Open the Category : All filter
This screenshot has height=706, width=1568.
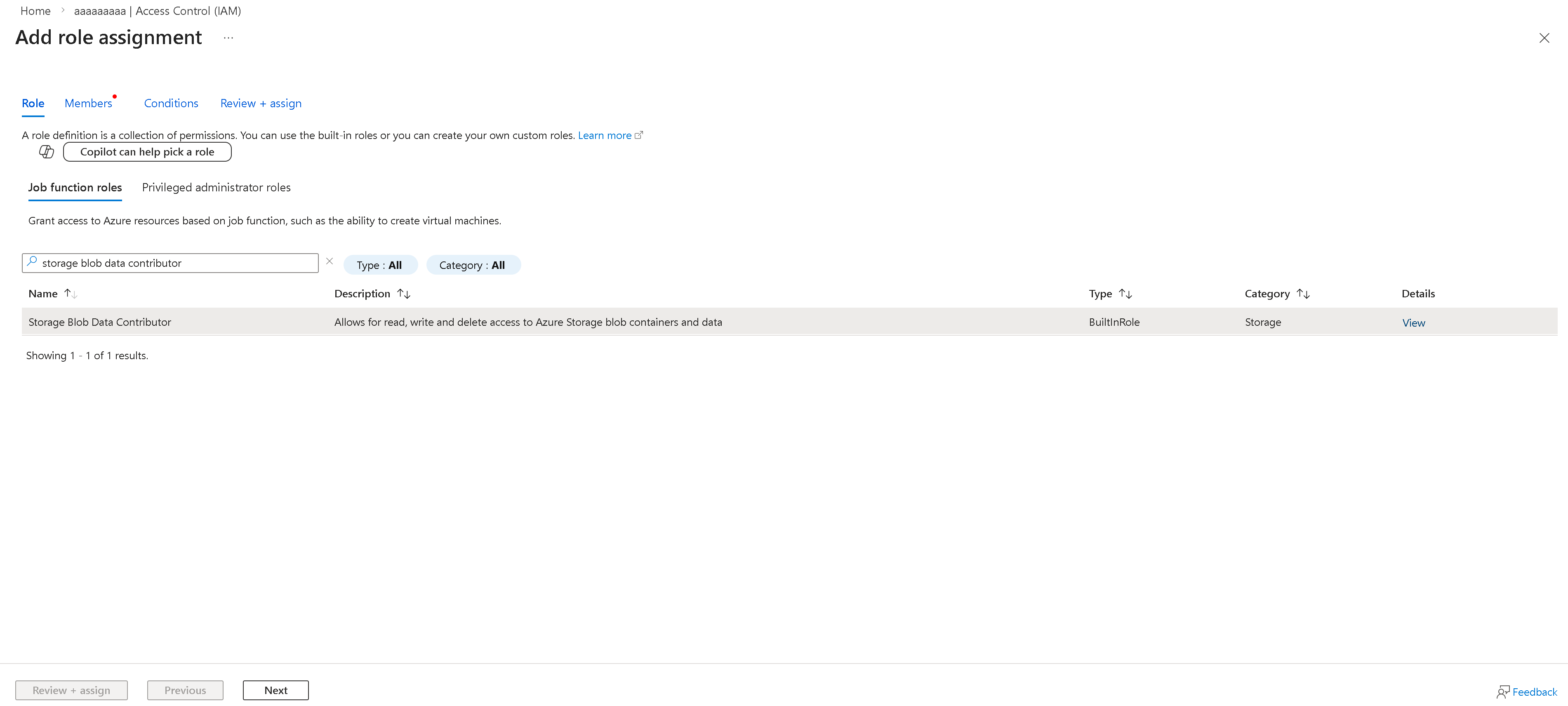[472, 265]
